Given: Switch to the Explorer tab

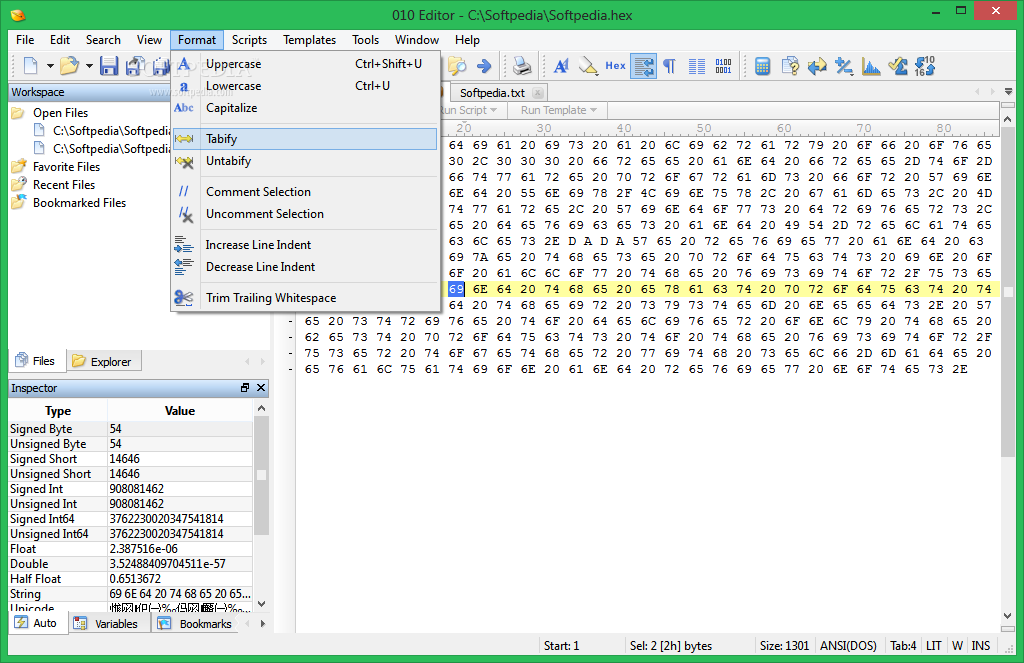Looking at the screenshot, I should (x=103, y=361).
